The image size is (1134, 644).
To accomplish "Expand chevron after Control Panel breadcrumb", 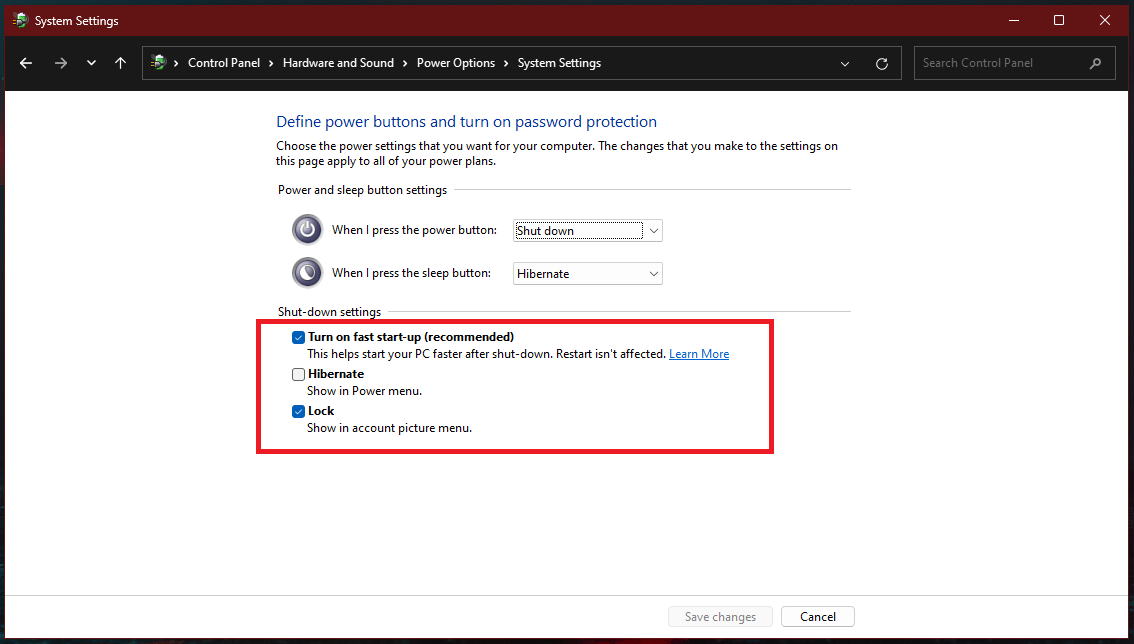I will click(x=271, y=63).
